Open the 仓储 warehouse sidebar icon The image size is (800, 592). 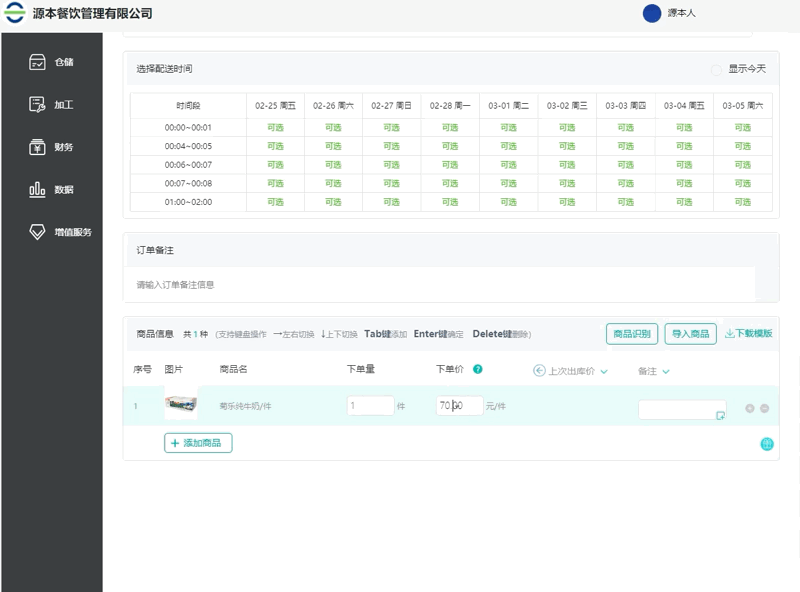pos(37,62)
